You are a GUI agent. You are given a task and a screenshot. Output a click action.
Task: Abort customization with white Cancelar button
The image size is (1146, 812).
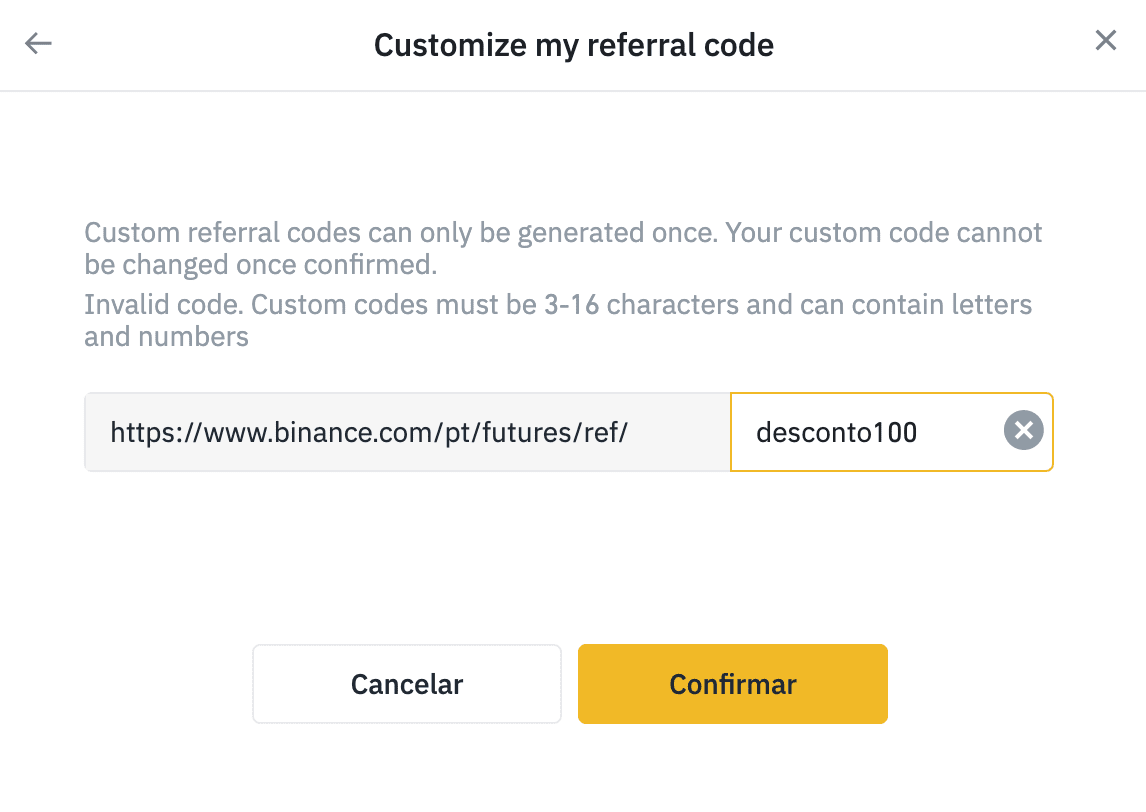click(x=407, y=684)
